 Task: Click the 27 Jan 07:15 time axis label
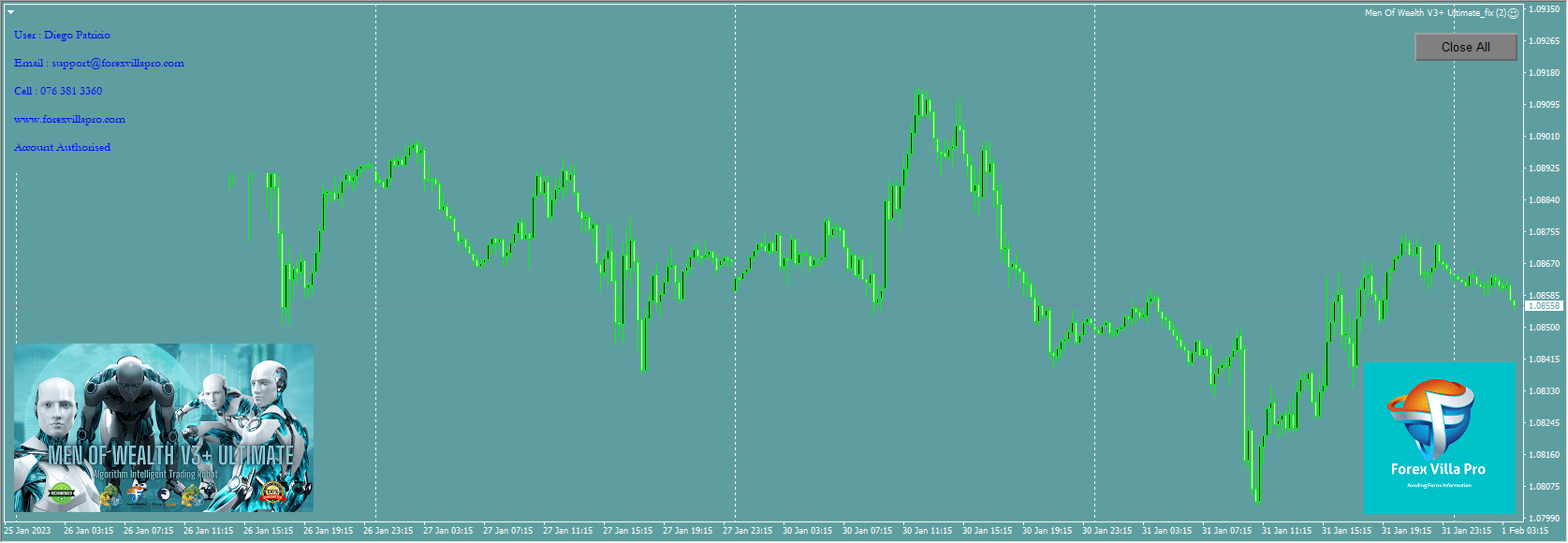coord(507,531)
